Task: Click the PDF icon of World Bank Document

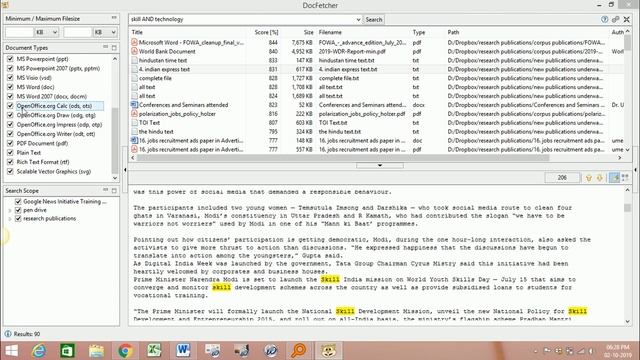Action: click(x=134, y=51)
